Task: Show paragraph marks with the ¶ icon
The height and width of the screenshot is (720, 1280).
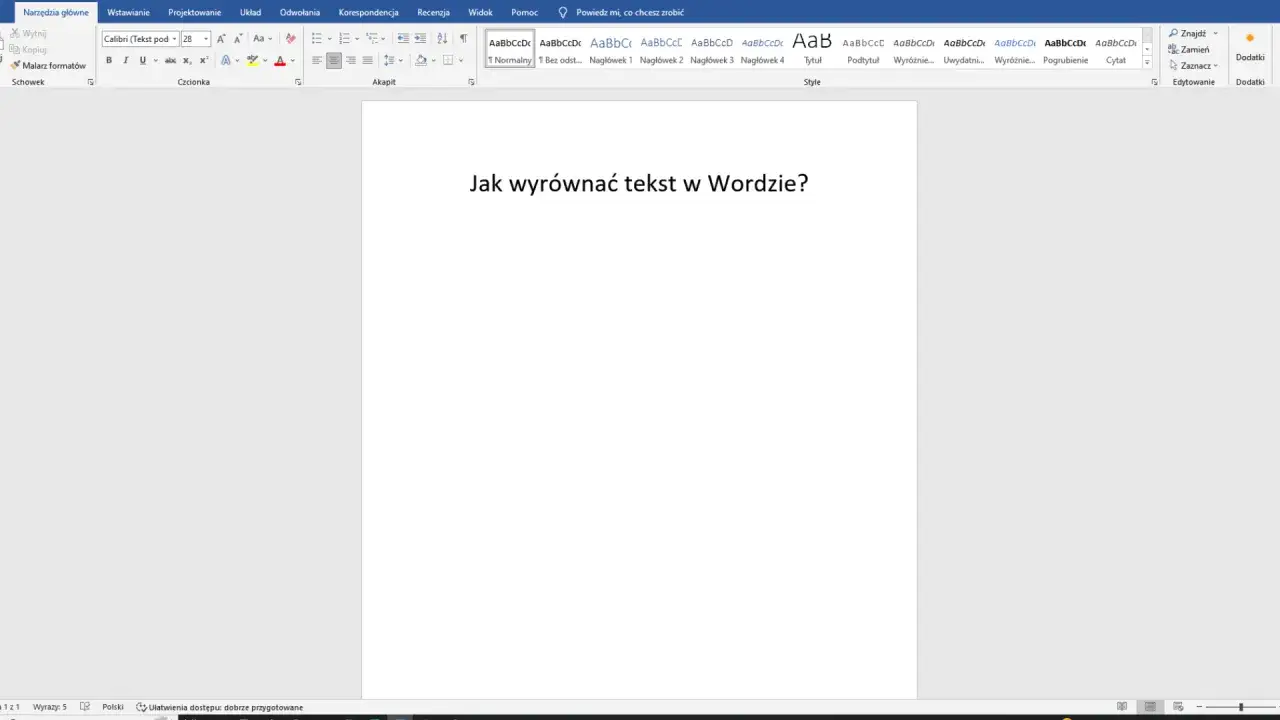Action: point(463,38)
